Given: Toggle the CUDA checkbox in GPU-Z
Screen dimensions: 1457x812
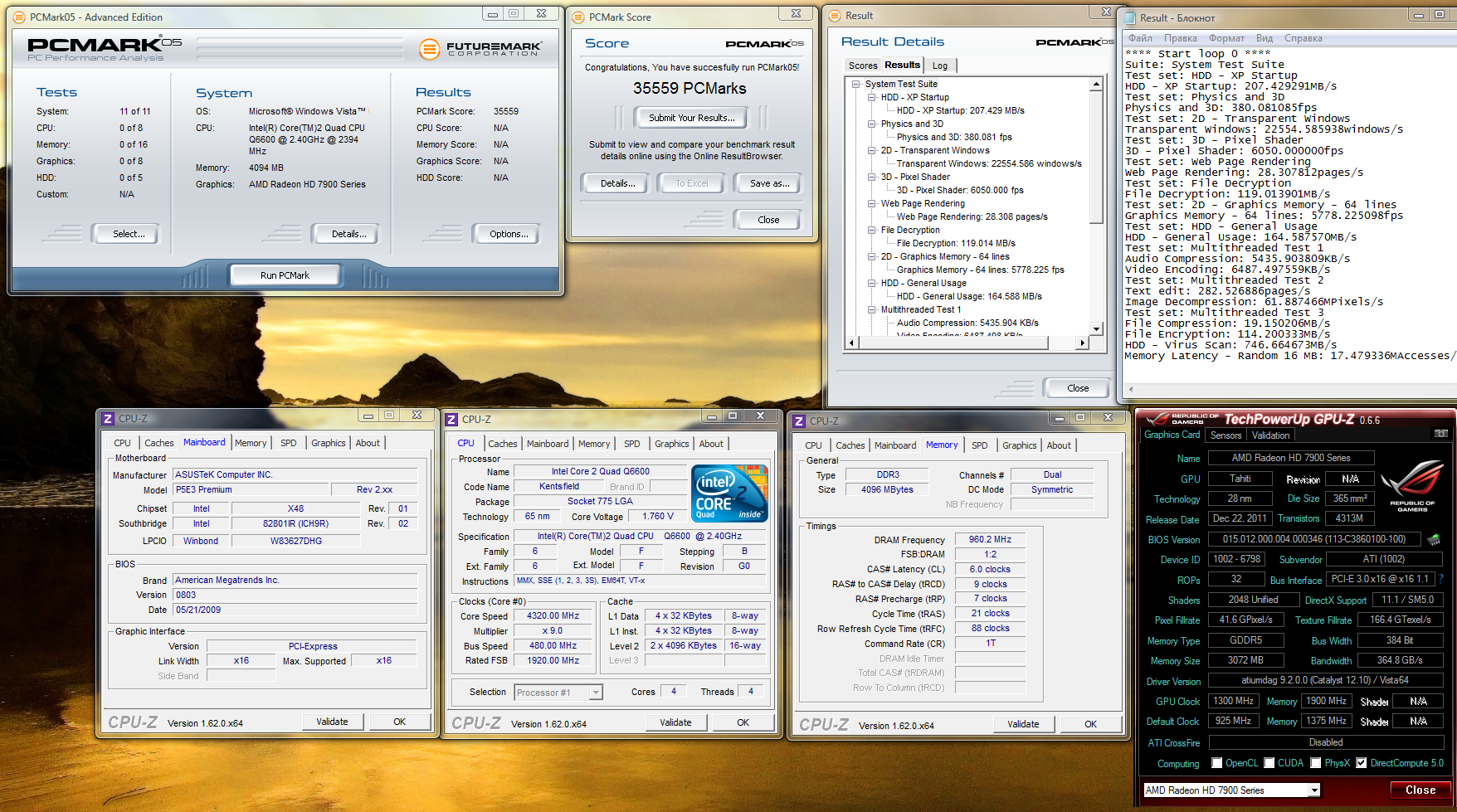Looking at the screenshot, I should pos(1269,763).
